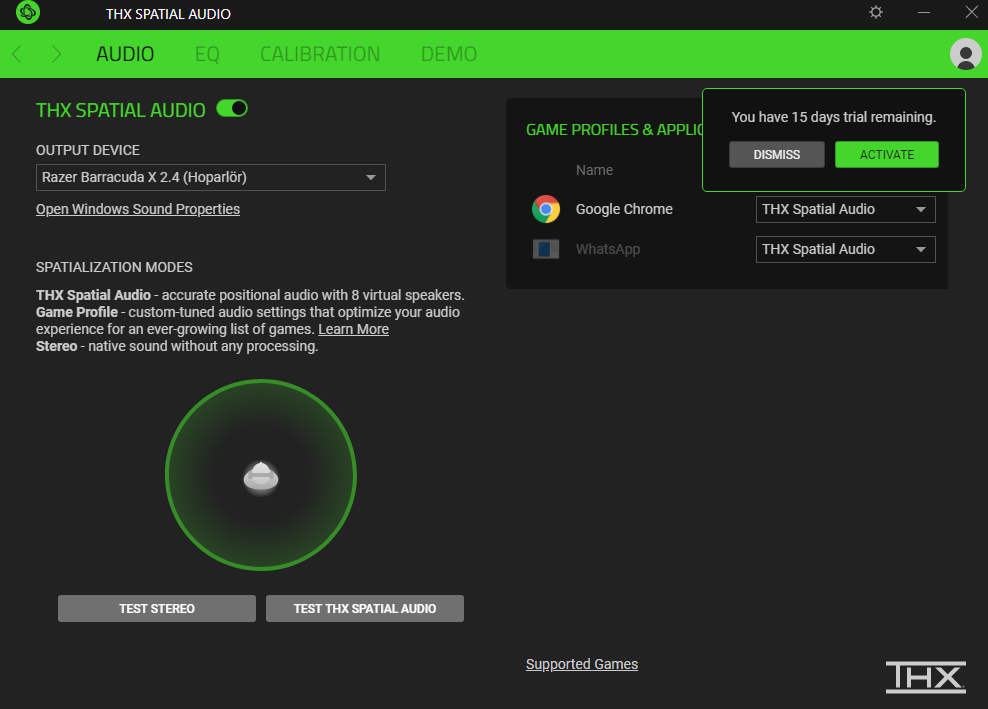
Task: Open the Supported Games link
Action: tap(582, 664)
